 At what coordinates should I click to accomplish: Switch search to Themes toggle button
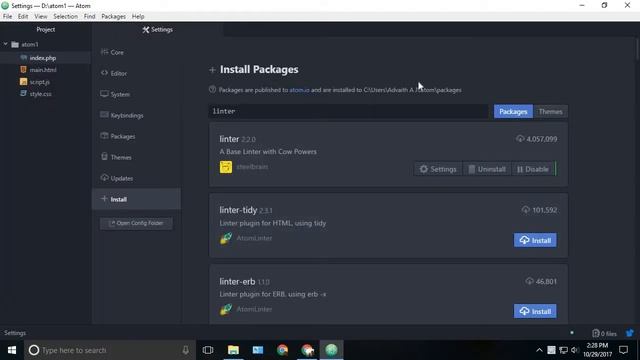tap(550, 111)
